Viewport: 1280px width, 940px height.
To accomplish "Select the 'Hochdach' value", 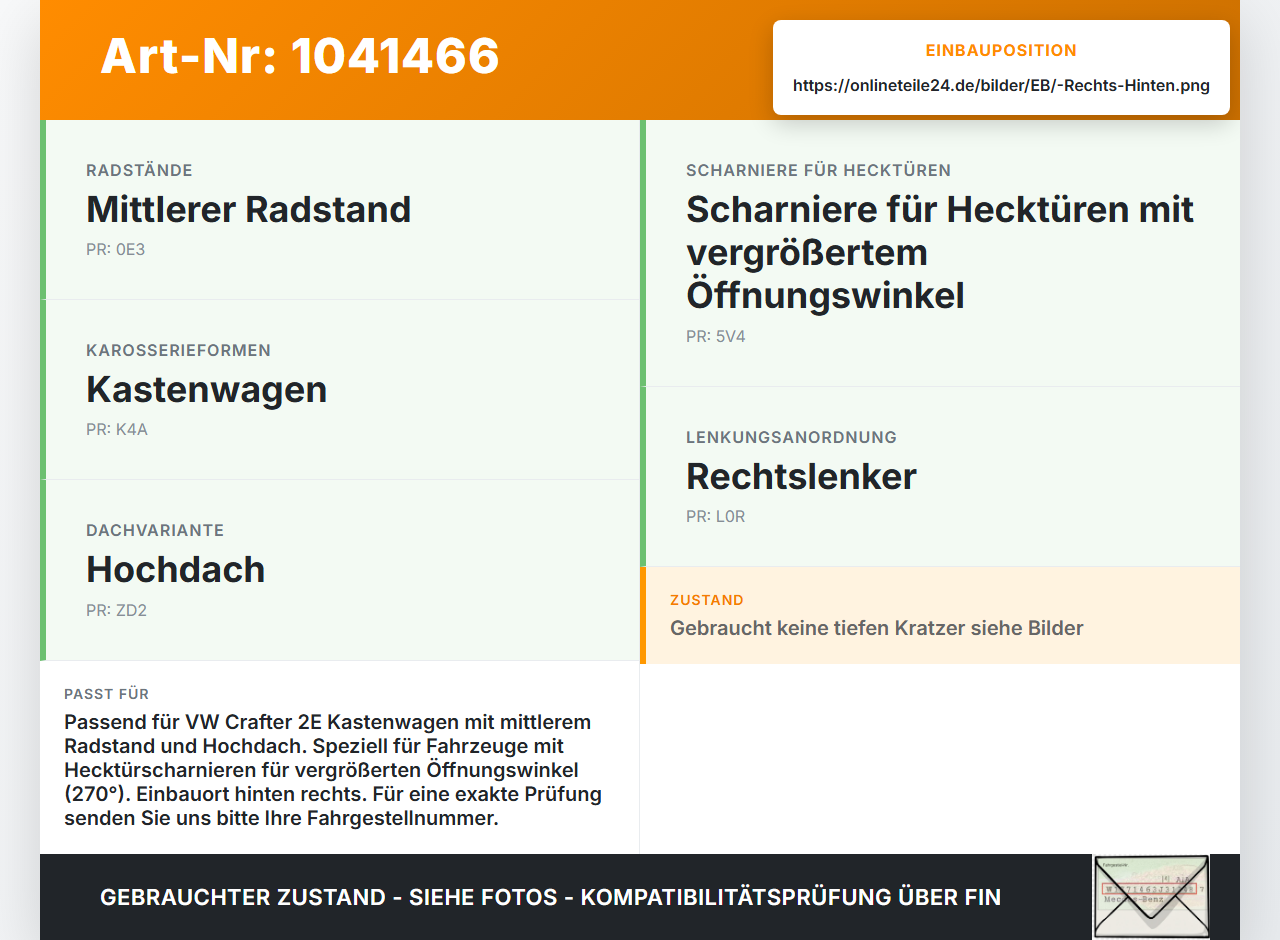I will (176, 569).
